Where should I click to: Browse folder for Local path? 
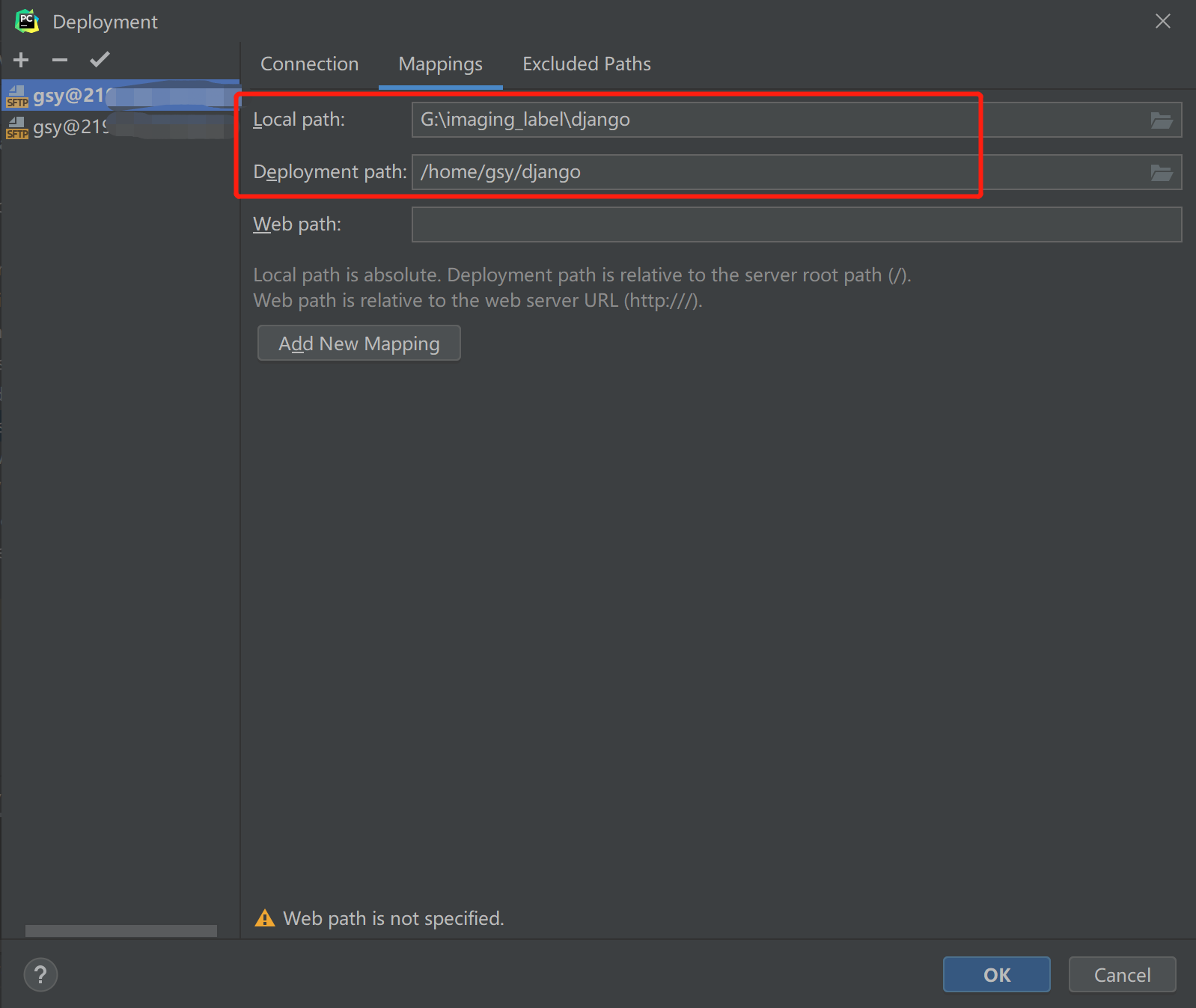click(x=1162, y=120)
